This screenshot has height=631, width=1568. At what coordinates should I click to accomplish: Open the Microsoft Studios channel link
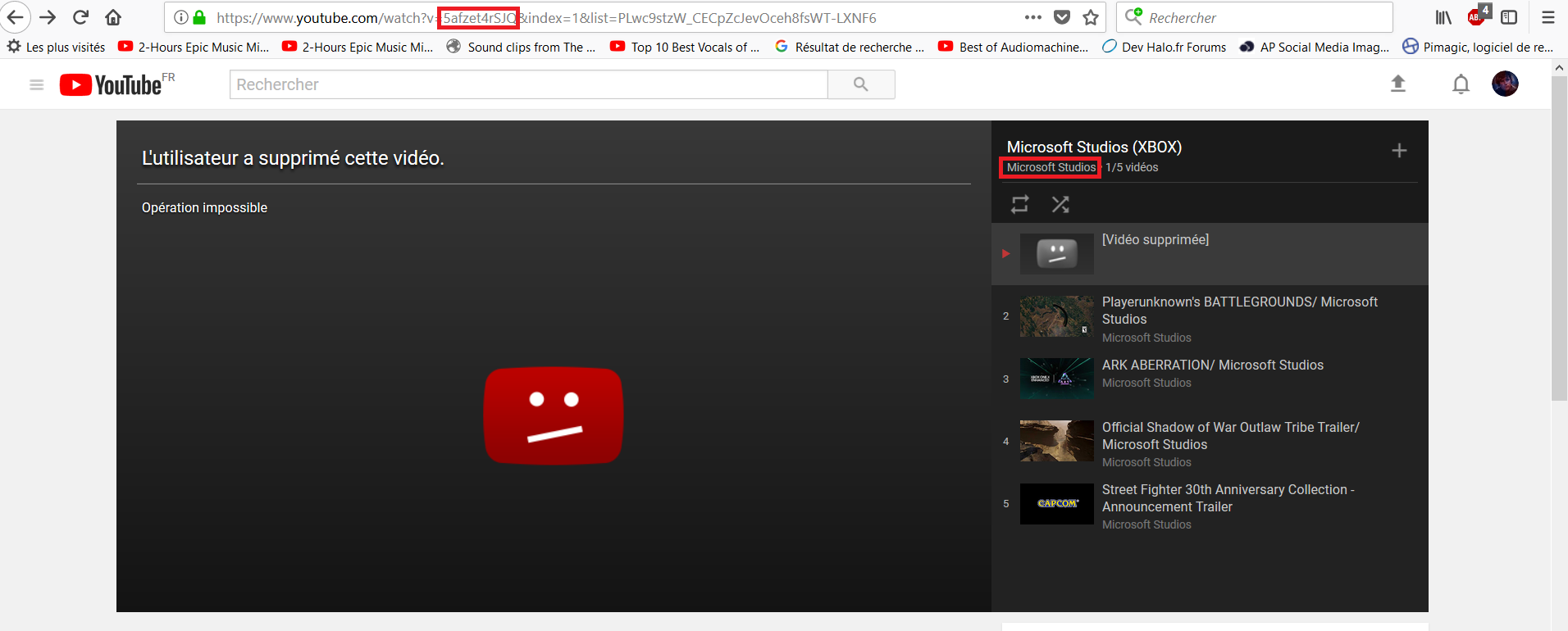pyautogui.click(x=1051, y=167)
